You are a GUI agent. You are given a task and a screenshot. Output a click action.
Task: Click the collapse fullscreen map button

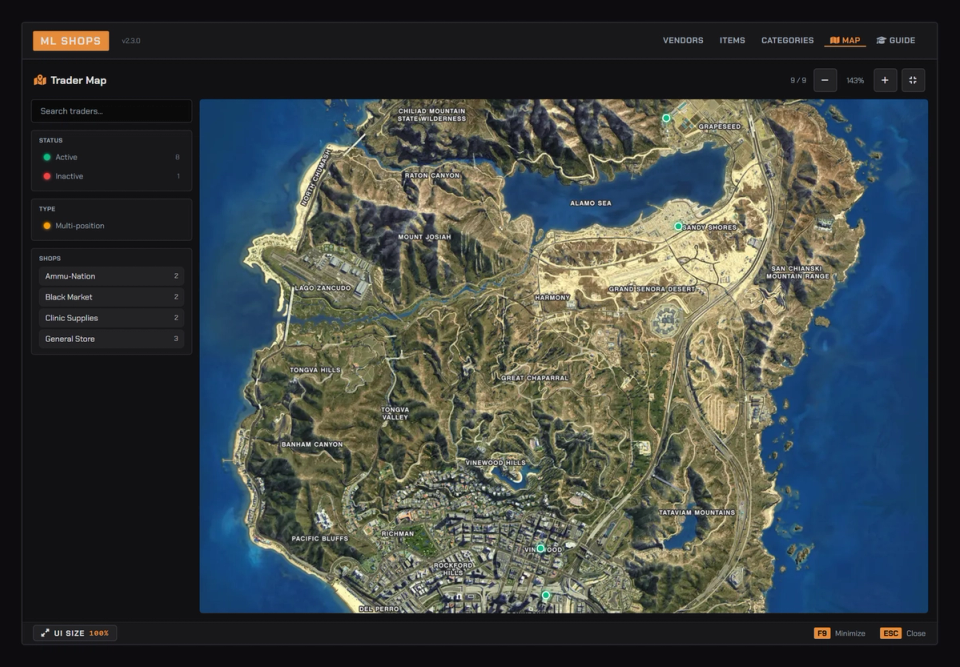(913, 80)
